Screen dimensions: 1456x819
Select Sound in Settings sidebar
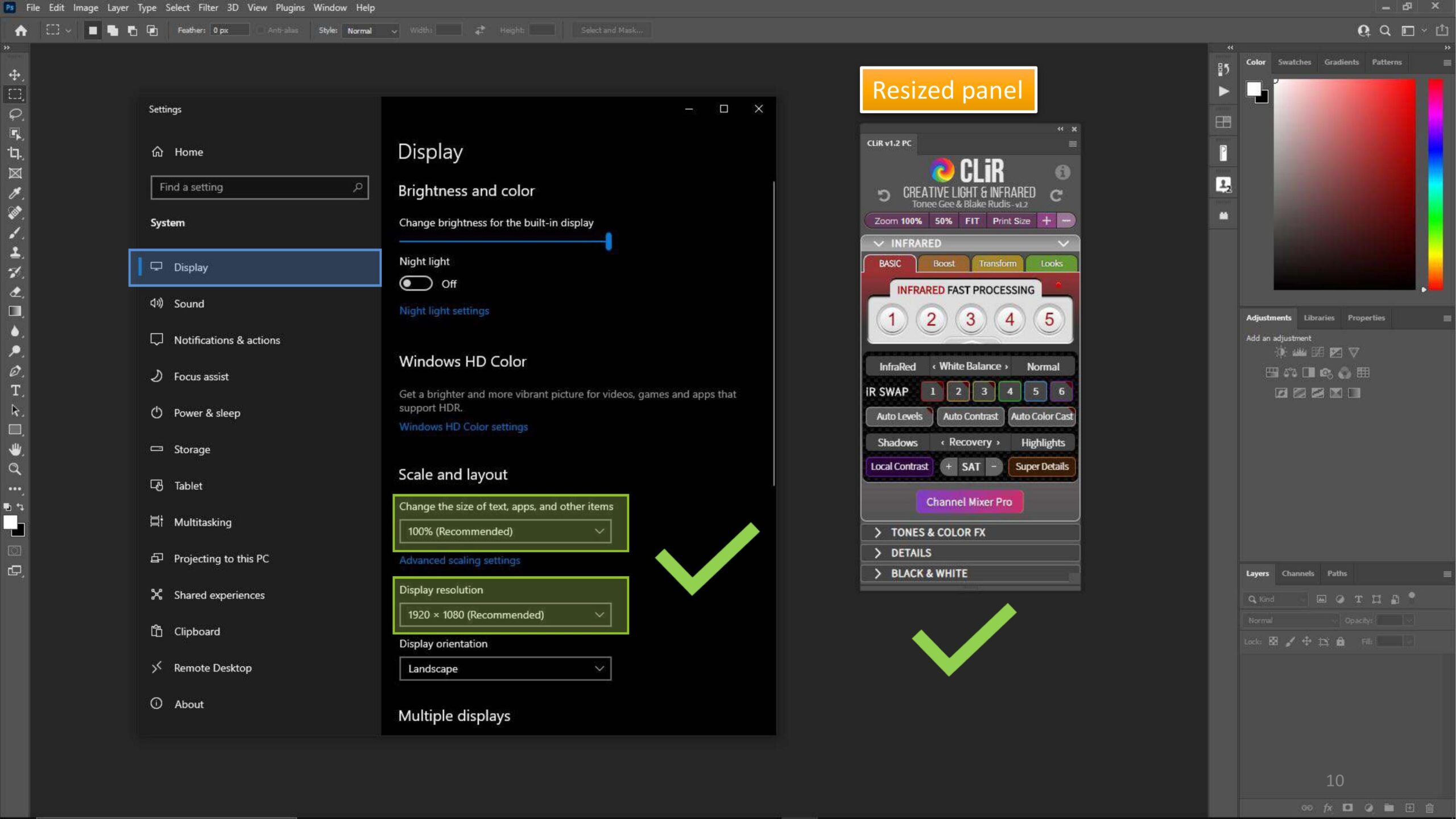255,304
